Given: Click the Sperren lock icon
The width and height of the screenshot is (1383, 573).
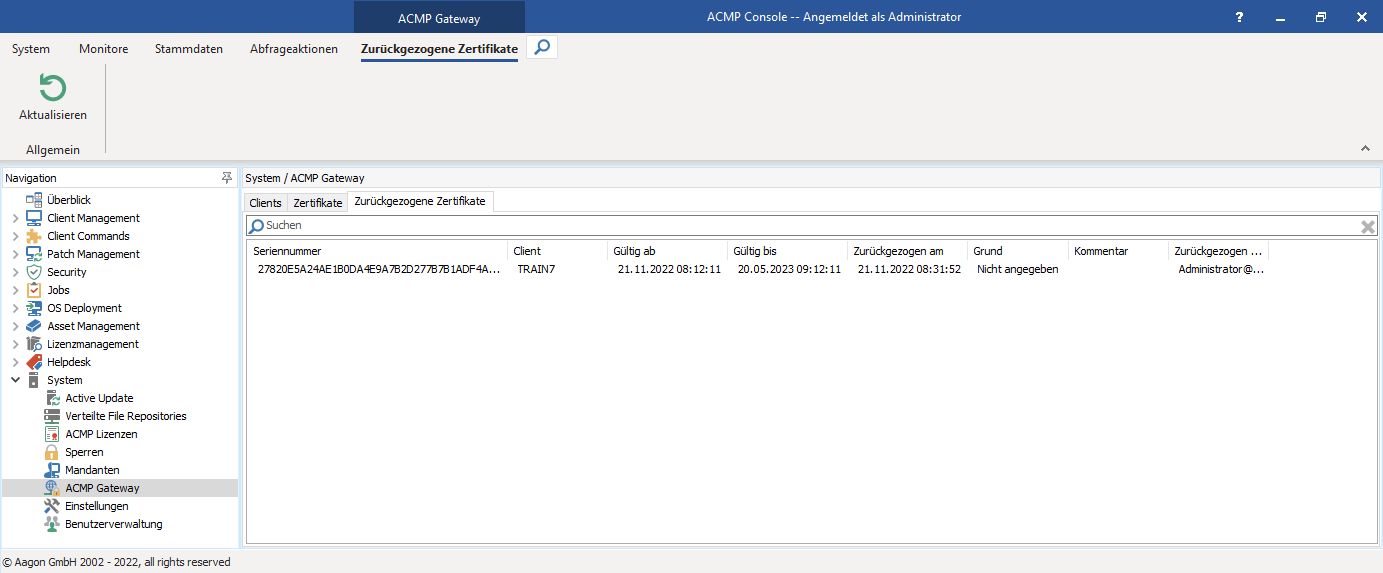Looking at the screenshot, I should pyautogui.click(x=52, y=452).
